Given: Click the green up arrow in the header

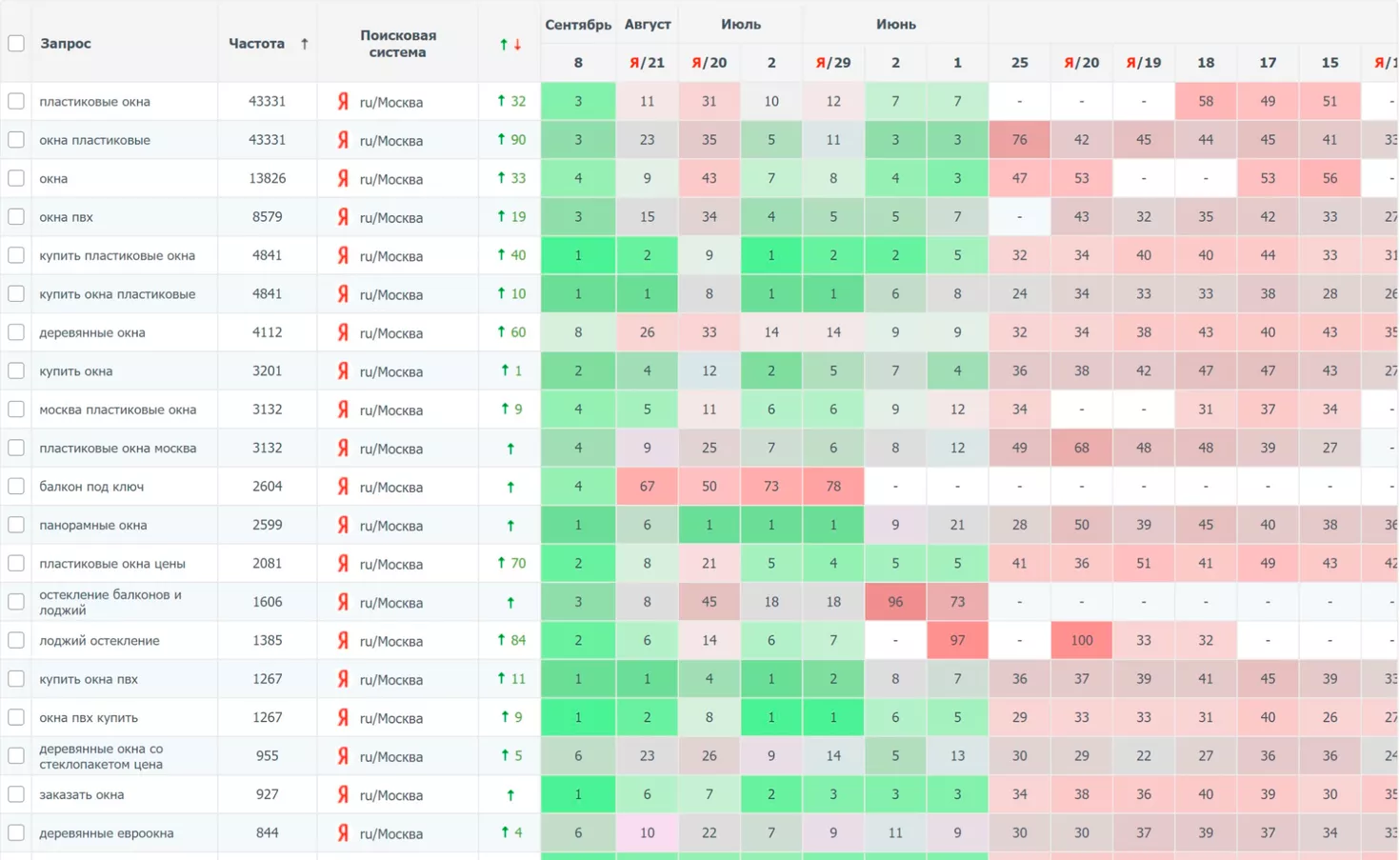Looking at the screenshot, I should 504,45.
